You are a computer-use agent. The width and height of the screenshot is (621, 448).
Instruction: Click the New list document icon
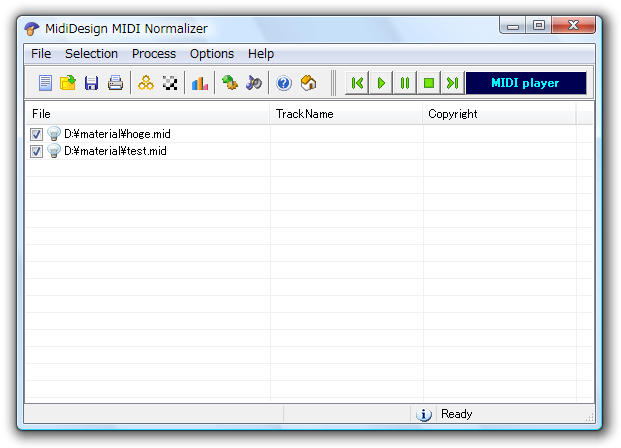coord(45,83)
